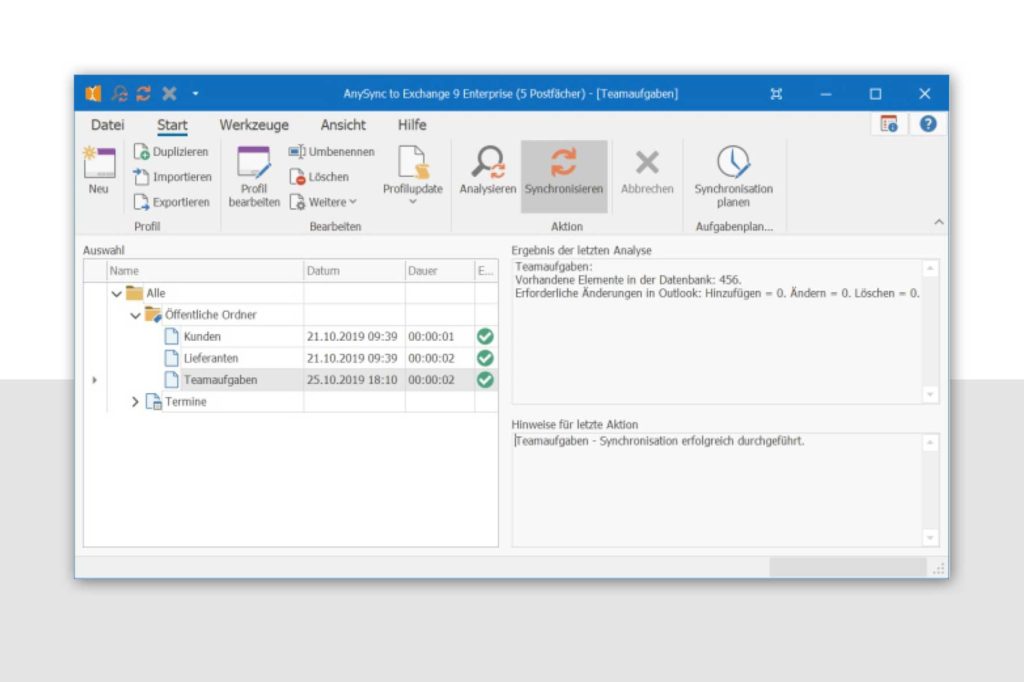Click green status check for Teamaufgaben
Image resolution: width=1024 pixels, height=682 pixels.
485,380
